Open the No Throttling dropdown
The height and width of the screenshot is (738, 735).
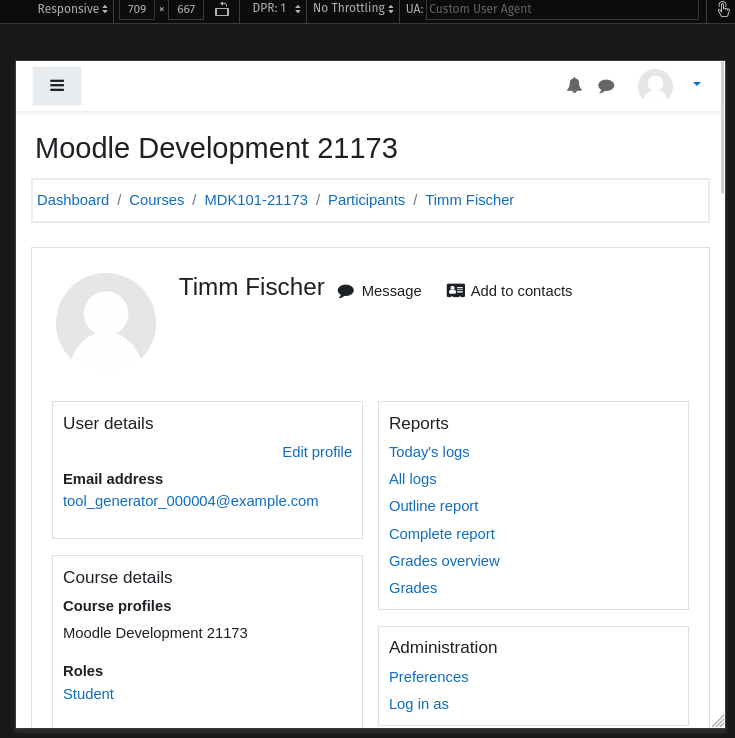(x=353, y=9)
